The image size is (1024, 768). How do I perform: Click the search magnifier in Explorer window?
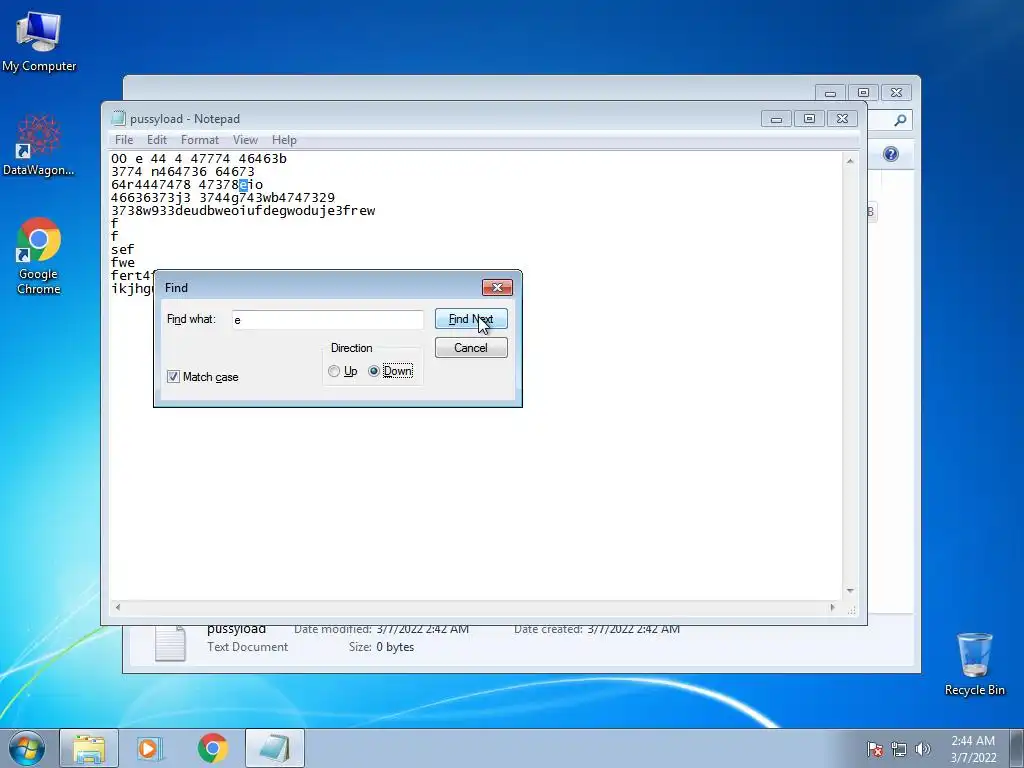[900, 120]
